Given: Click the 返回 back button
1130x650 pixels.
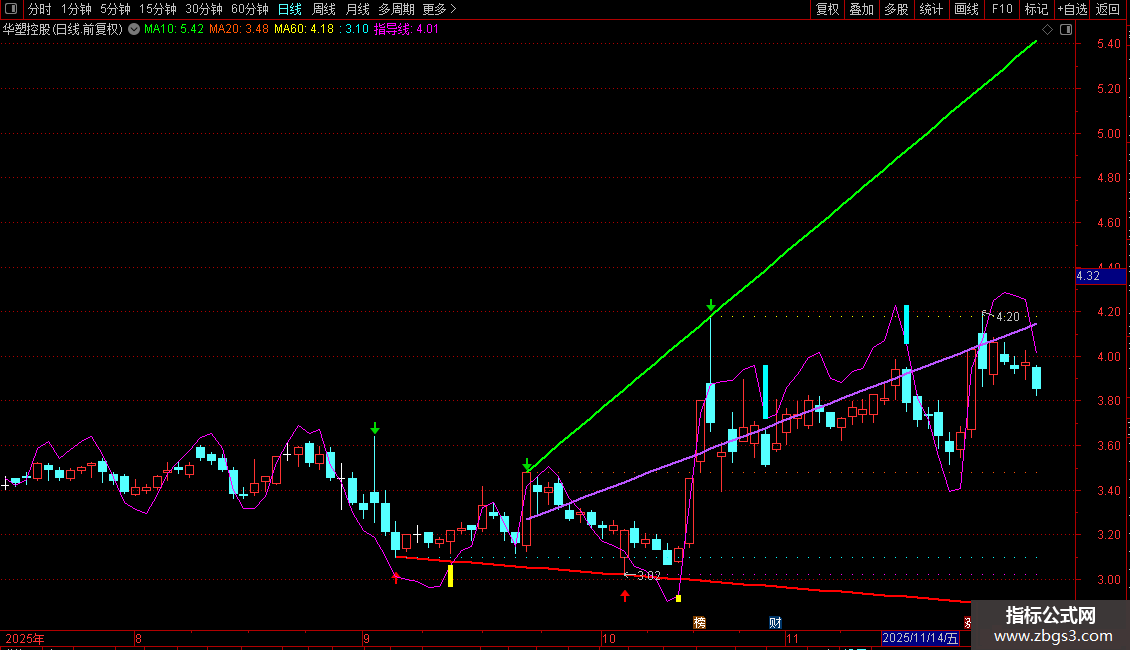Looking at the screenshot, I should click(1108, 9).
